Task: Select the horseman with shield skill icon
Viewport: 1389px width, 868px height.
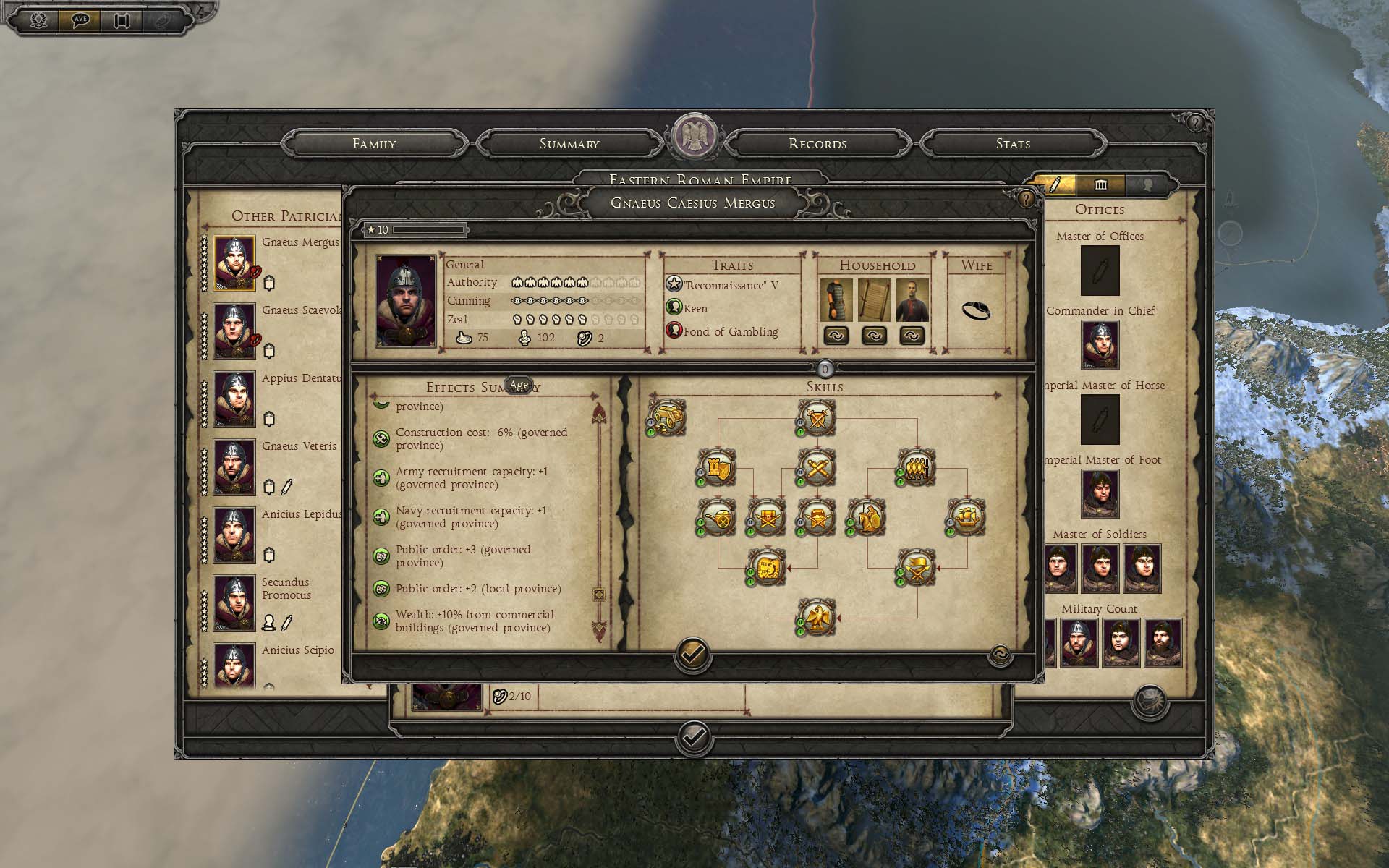Action: pos(867,518)
